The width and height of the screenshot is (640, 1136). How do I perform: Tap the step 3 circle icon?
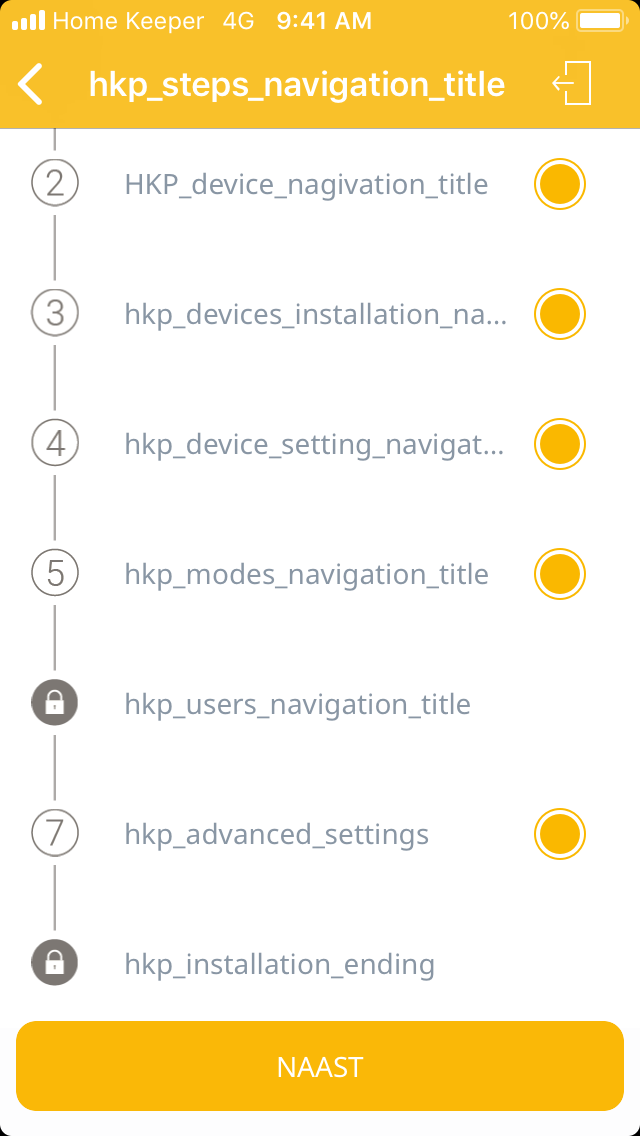(x=55, y=314)
